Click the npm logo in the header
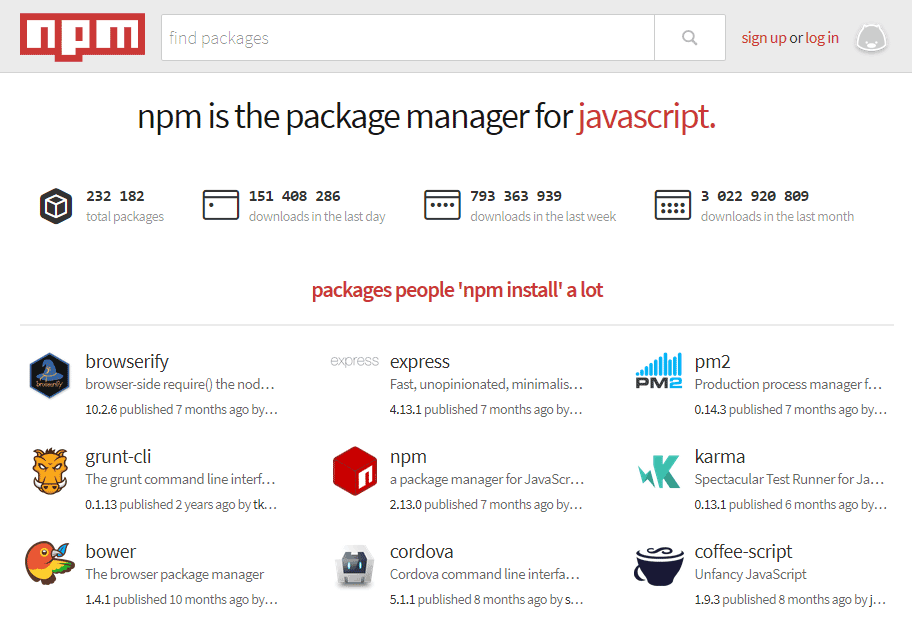 pyautogui.click(x=82, y=37)
